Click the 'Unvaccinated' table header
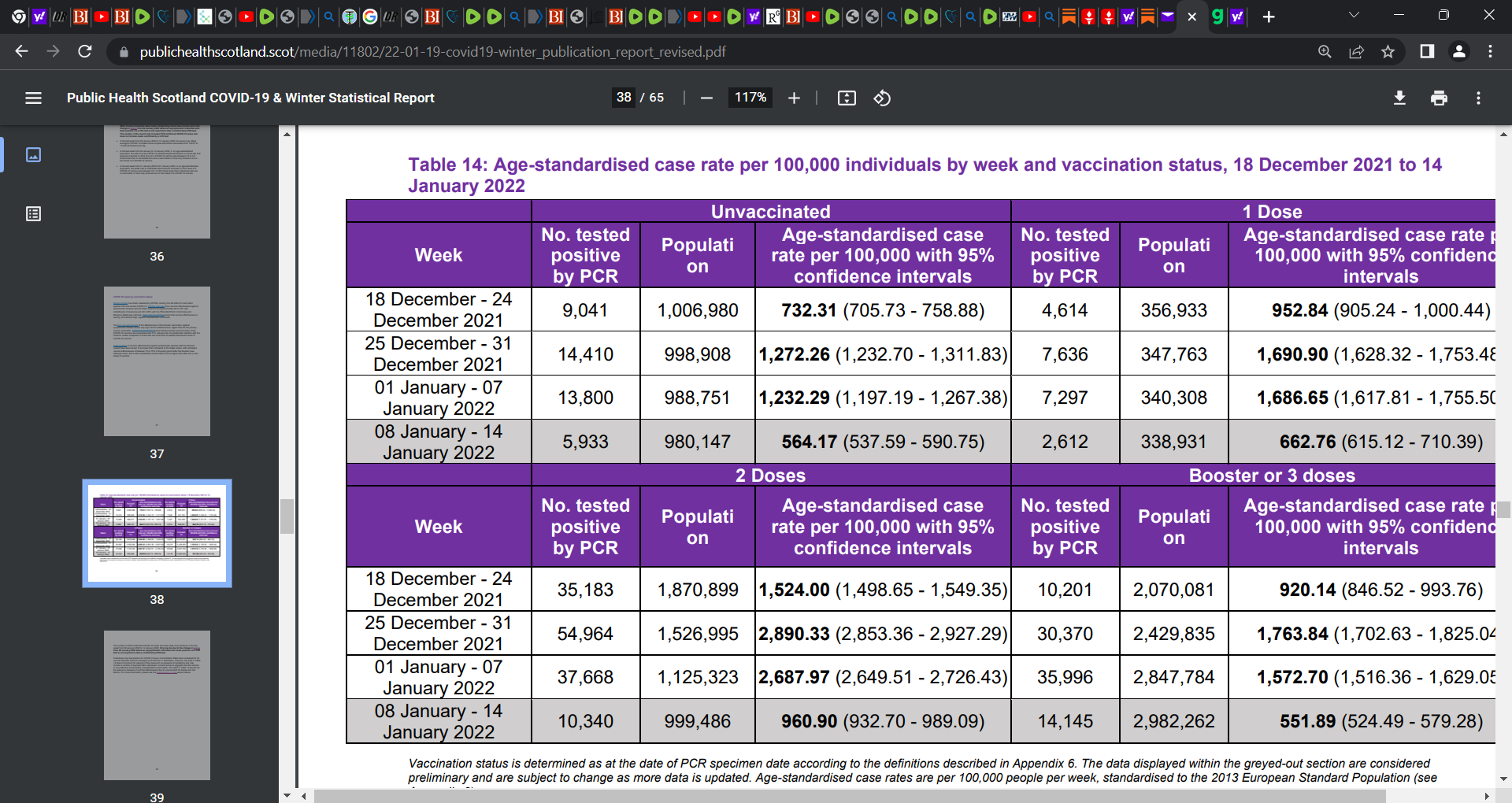The height and width of the screenshot is (803, 1512). [771, 211]
